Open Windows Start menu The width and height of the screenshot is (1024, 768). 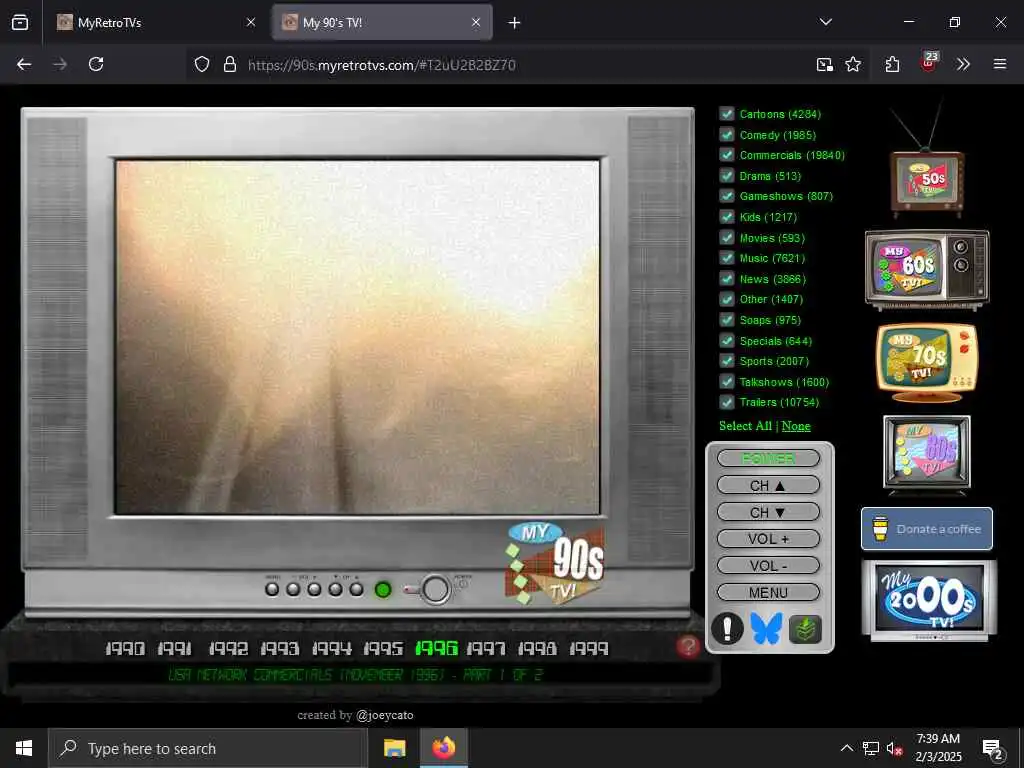point(24,748)
